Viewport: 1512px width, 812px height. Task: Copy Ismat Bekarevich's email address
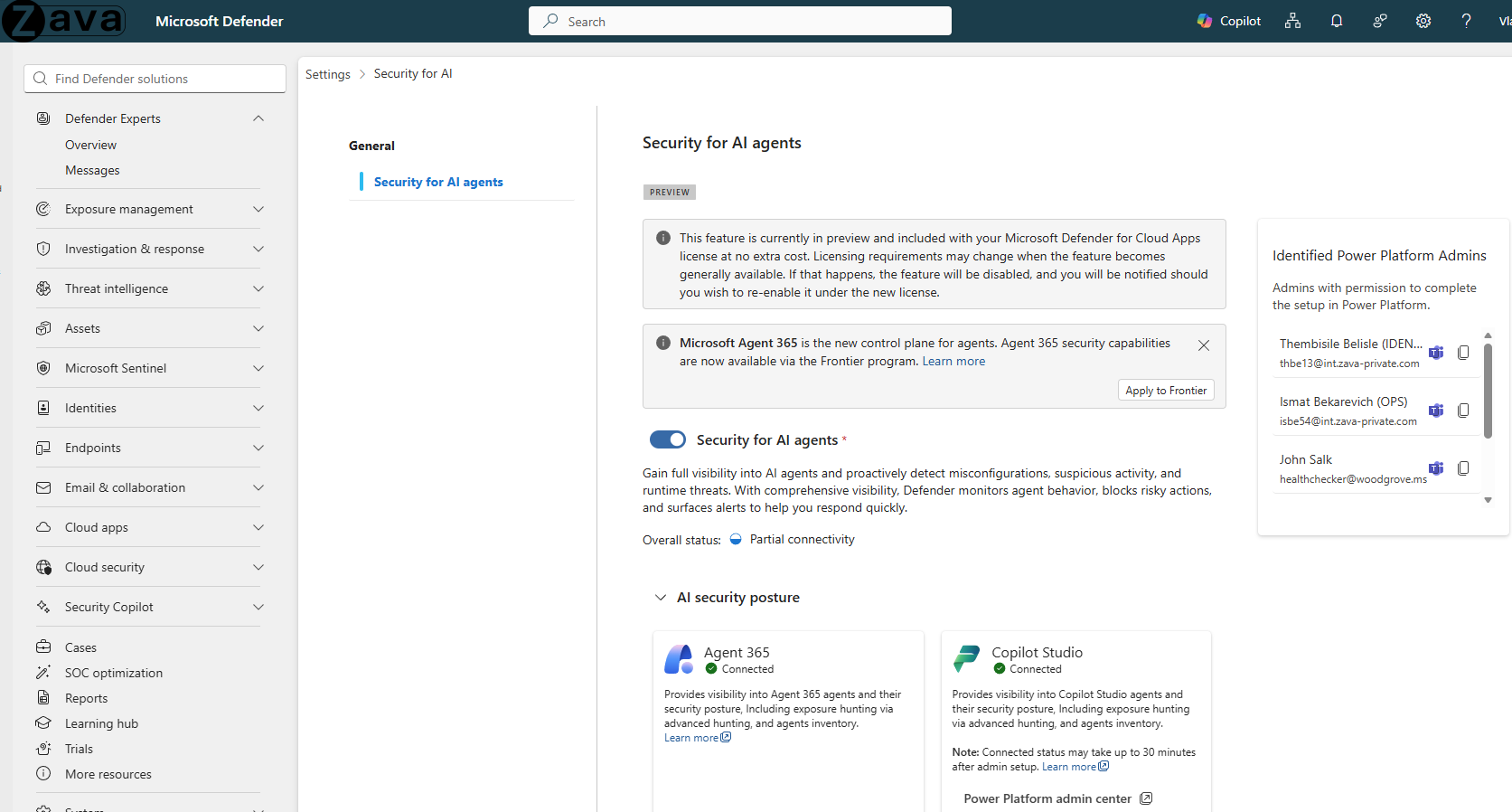[x=1463, y=411]
